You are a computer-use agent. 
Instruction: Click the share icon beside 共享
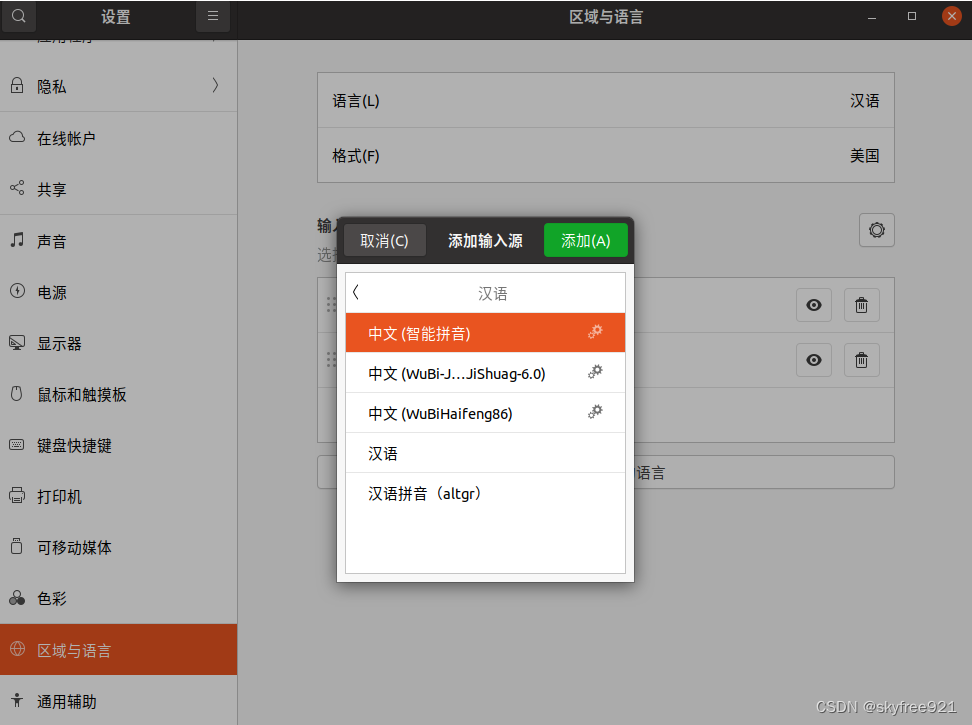pyautogui.click(x=17, y=188)
